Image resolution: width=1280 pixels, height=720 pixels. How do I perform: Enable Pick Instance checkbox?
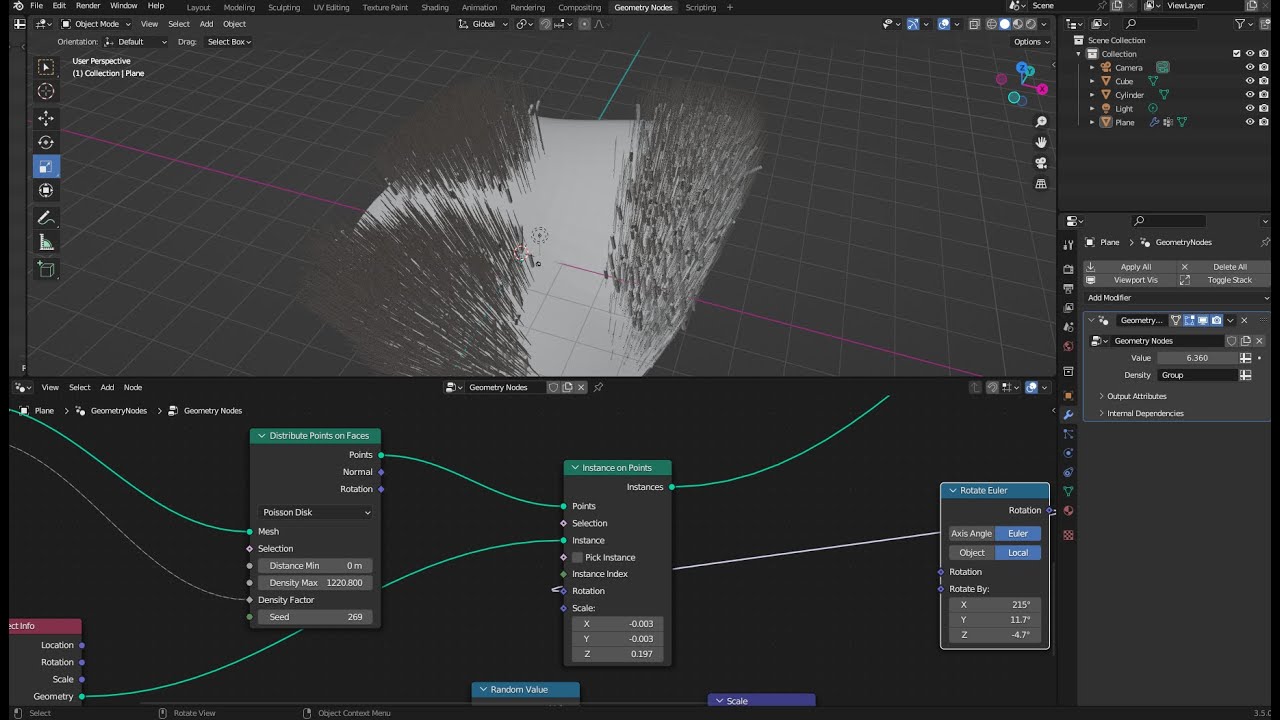pyautogui.click(x=577, y=557)
